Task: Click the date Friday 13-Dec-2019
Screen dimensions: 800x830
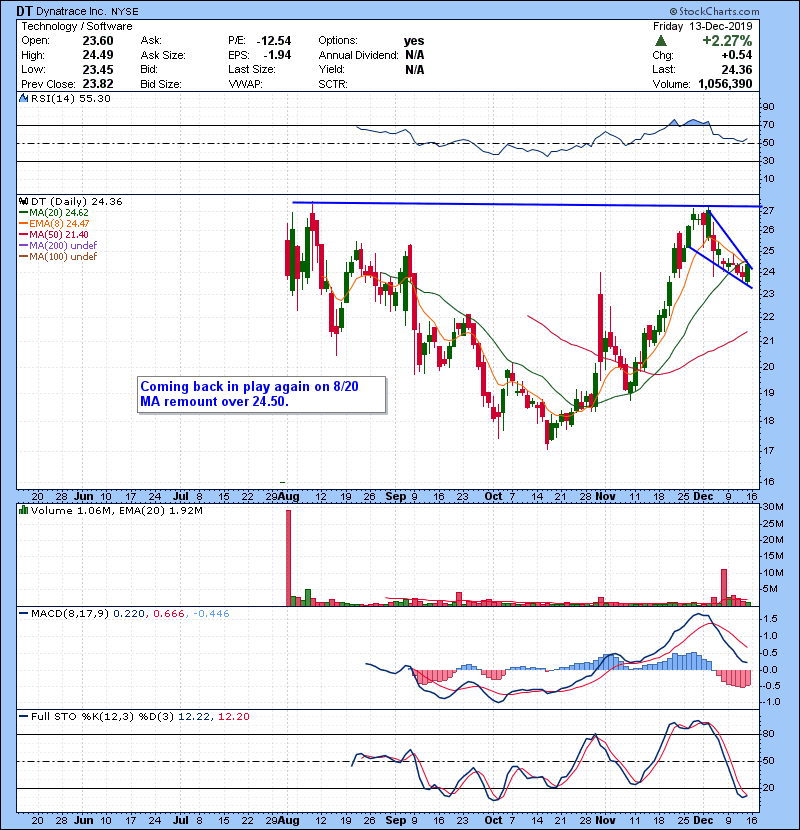Action: tap(703, 26)
